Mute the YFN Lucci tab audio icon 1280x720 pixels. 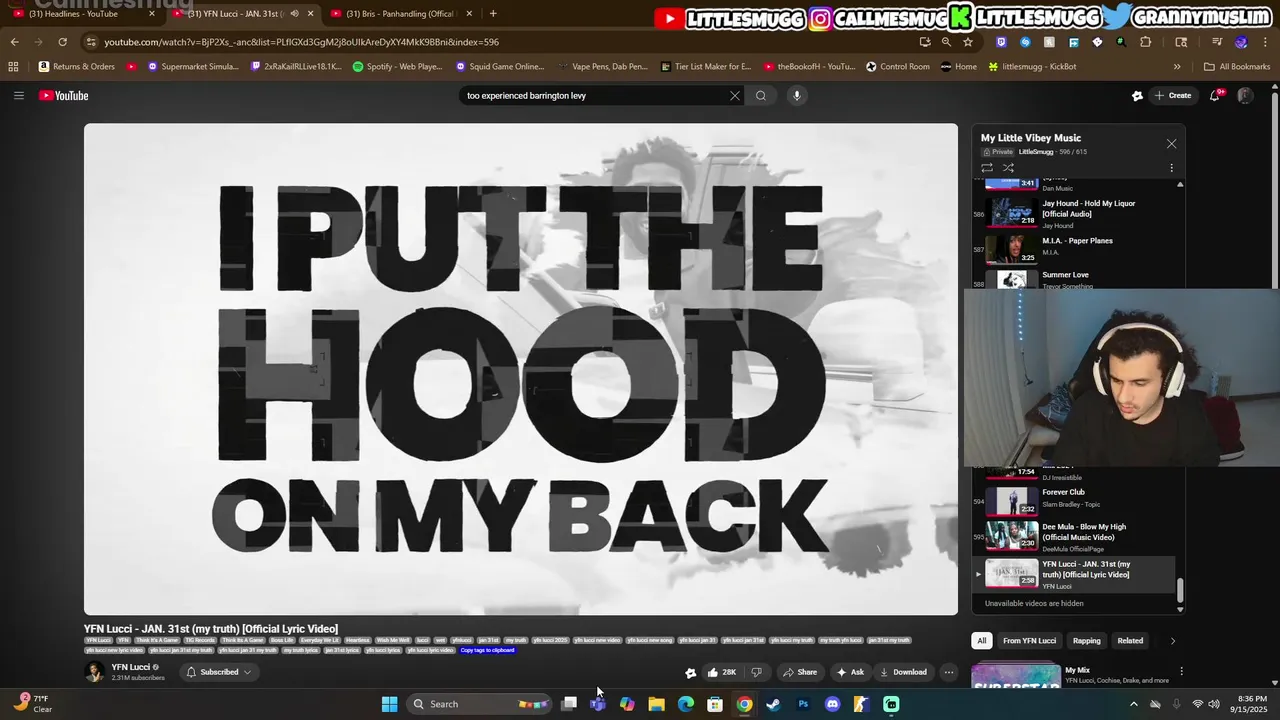click(294, 14)
